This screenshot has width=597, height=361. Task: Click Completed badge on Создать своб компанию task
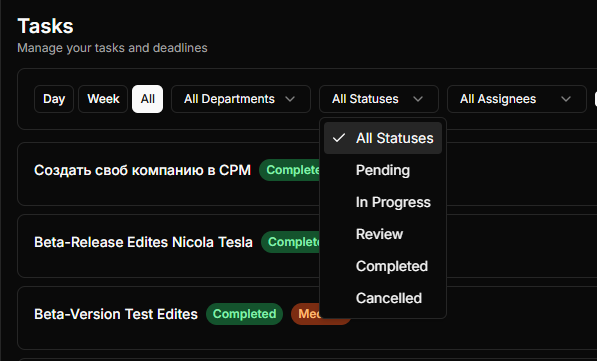pos(290,170)
